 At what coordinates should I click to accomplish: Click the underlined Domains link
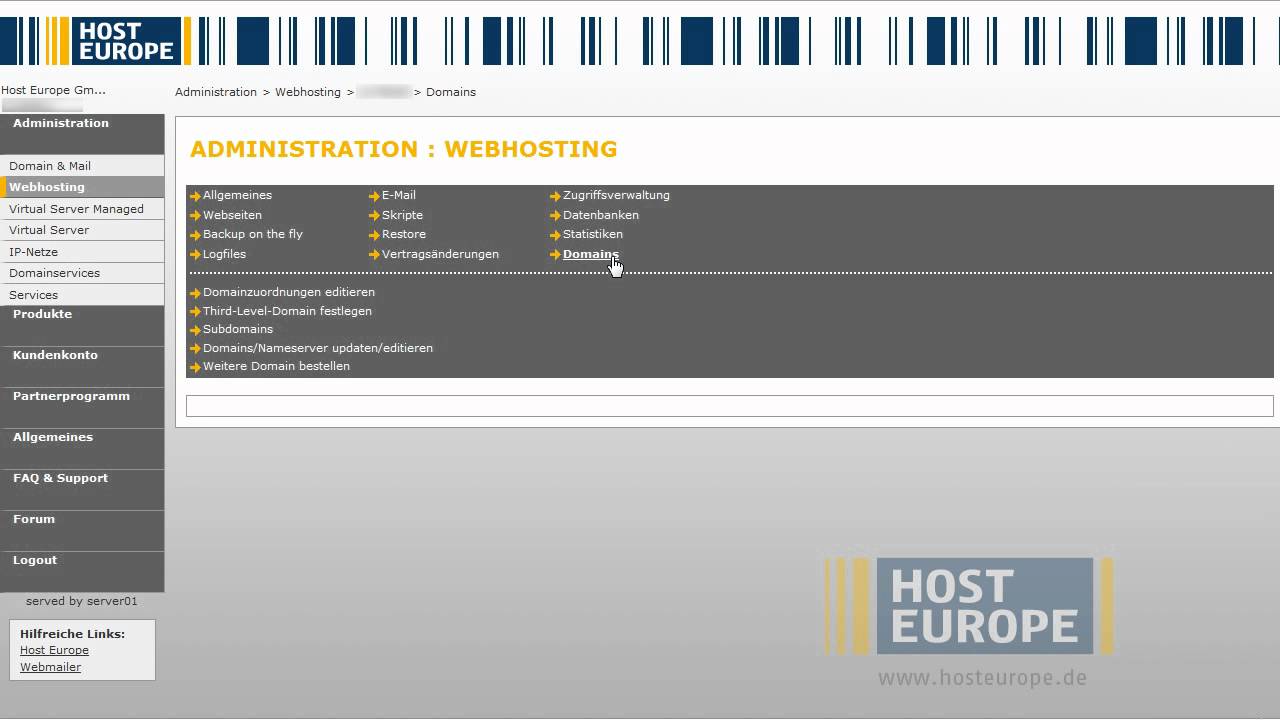(x=591, y=254)
